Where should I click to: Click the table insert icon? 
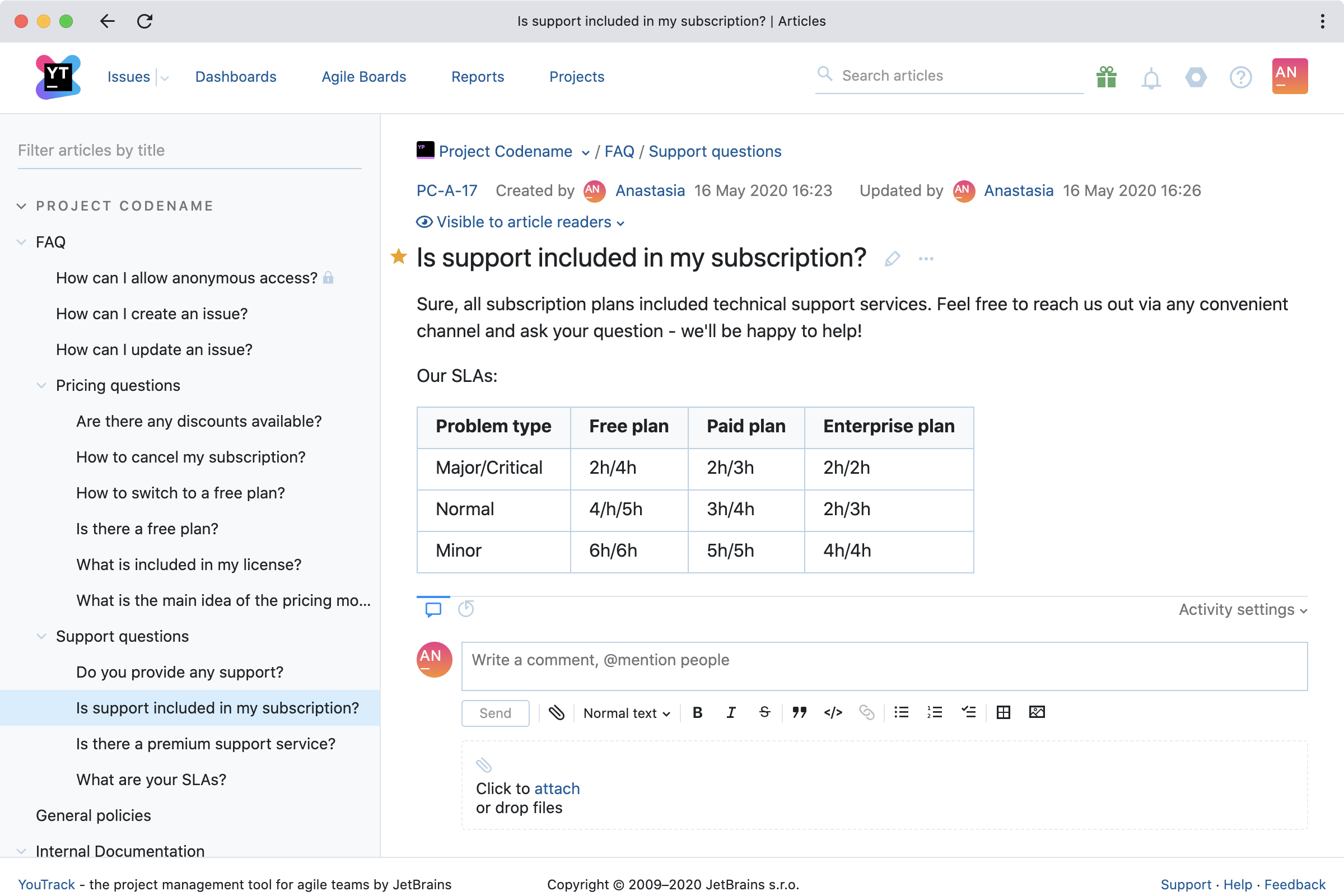[1003, 712]
